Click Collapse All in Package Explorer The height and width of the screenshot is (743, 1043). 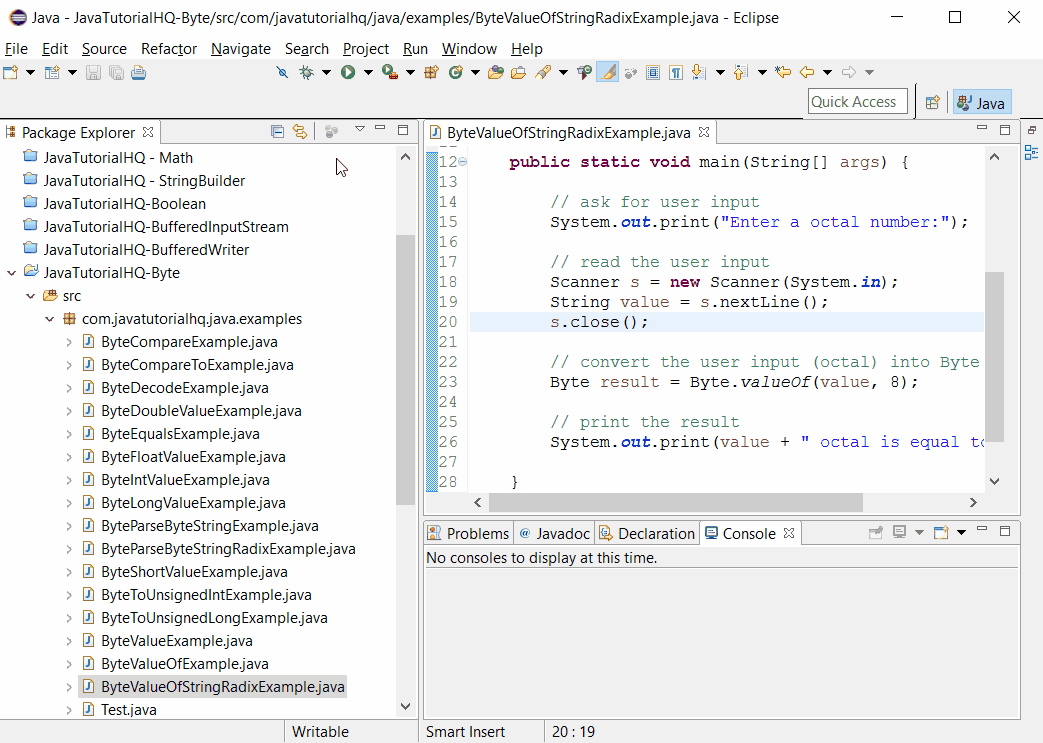[277, 131]
